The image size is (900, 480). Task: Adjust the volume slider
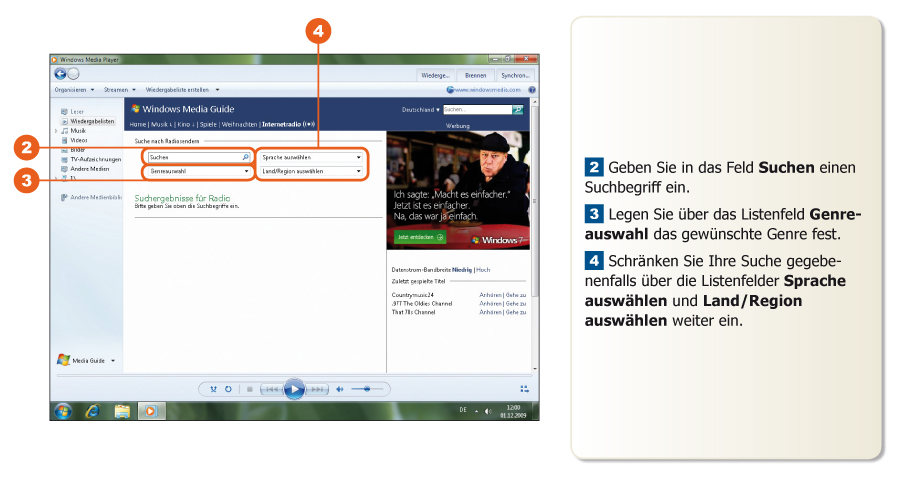366,389
